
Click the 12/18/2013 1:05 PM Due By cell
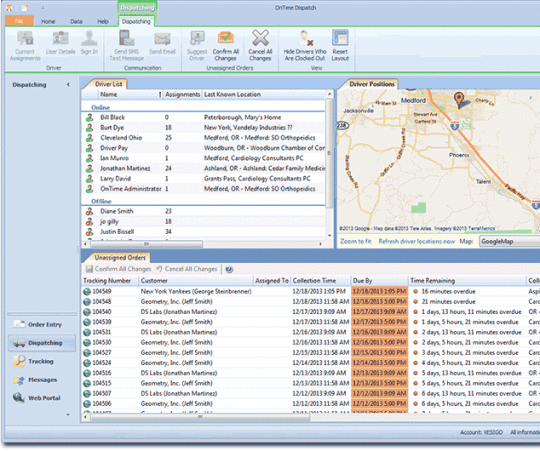pyautogui.click(x=379, y=292)
